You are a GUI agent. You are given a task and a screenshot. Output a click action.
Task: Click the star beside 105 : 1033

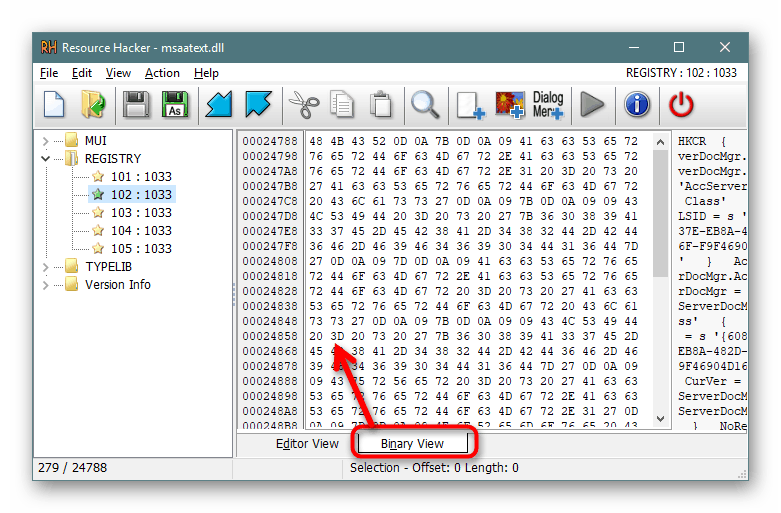click(x=98, y=248)
